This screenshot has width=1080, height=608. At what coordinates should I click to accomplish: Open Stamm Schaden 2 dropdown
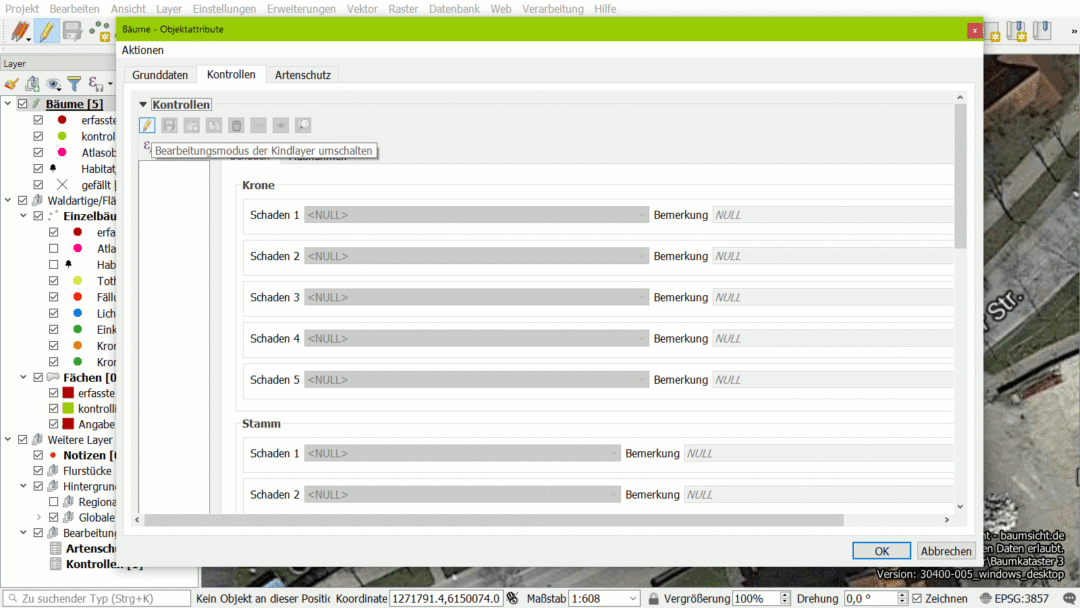click(462, 494)
